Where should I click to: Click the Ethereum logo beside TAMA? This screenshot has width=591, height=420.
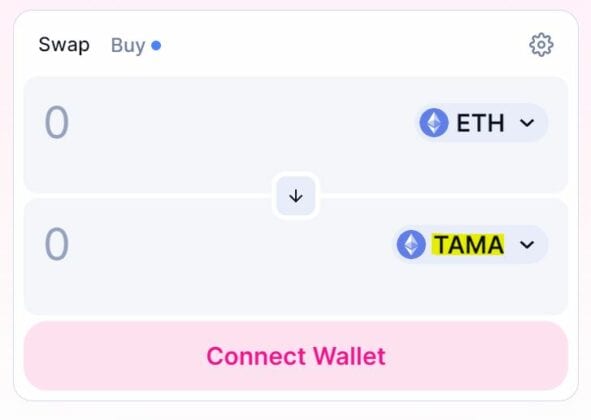click(x=411, y=244)
